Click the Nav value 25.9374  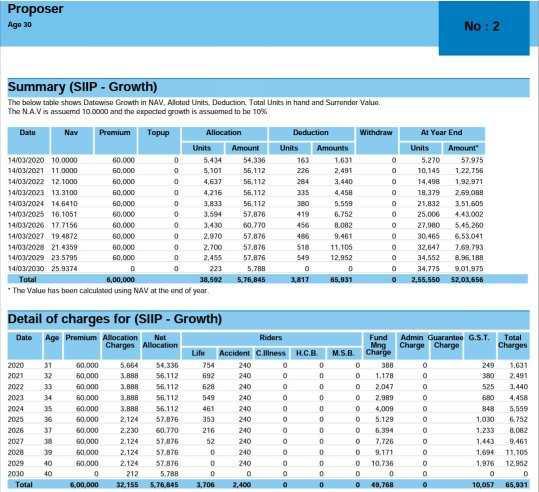click(x=65, y=269)
